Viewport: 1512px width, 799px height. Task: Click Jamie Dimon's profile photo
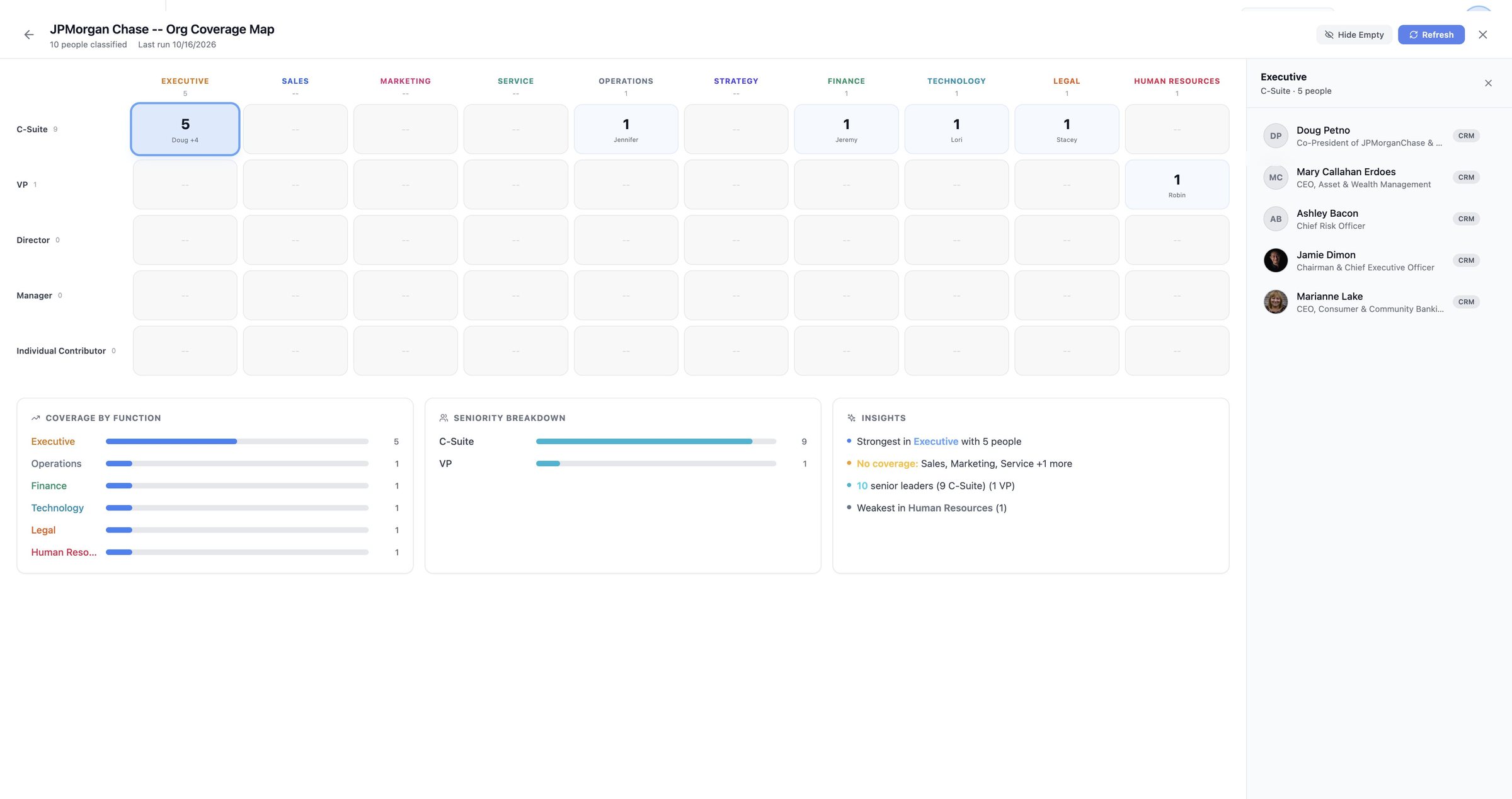(x=1276, y=261)
